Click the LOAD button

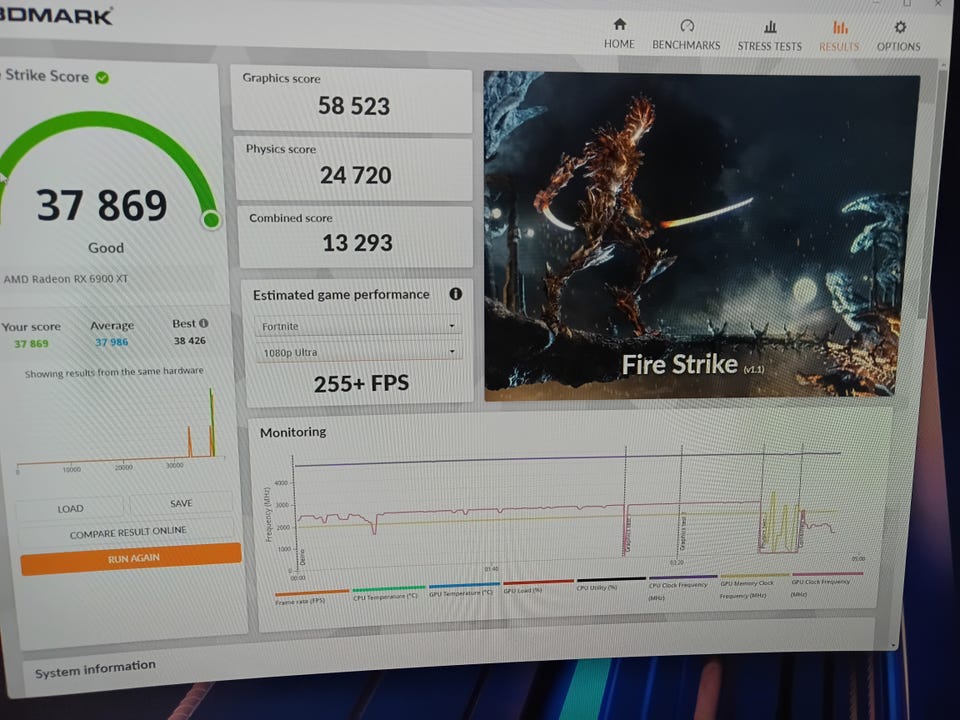click(70, 509)
